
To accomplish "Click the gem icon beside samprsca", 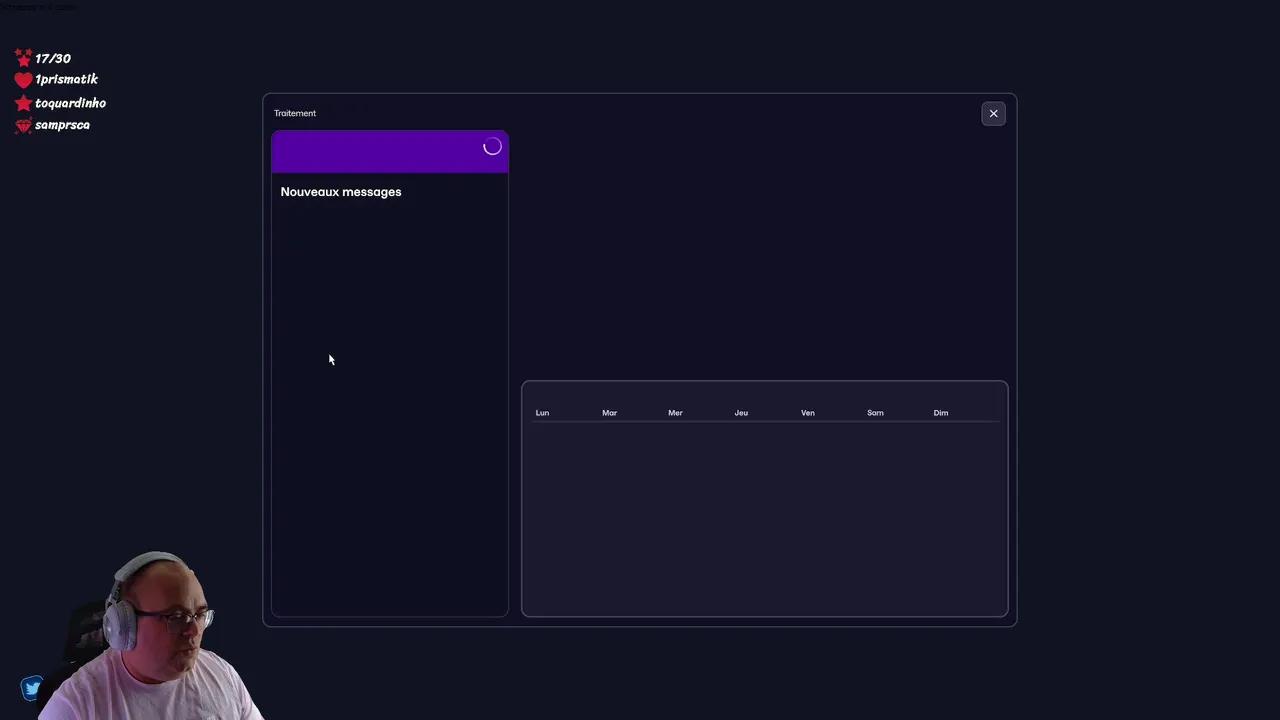I will (23, 126).
